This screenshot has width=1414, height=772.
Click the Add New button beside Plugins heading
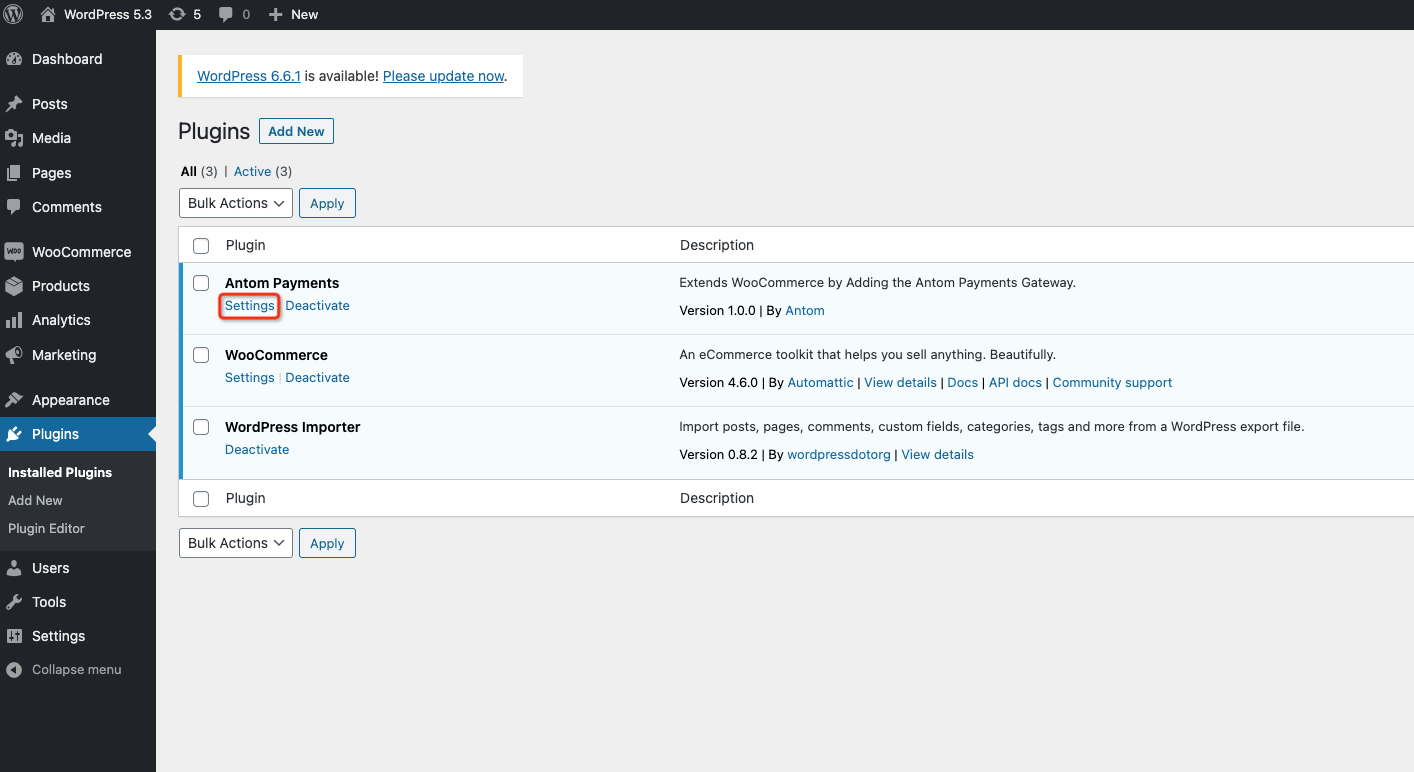click(x=296, y=131)
